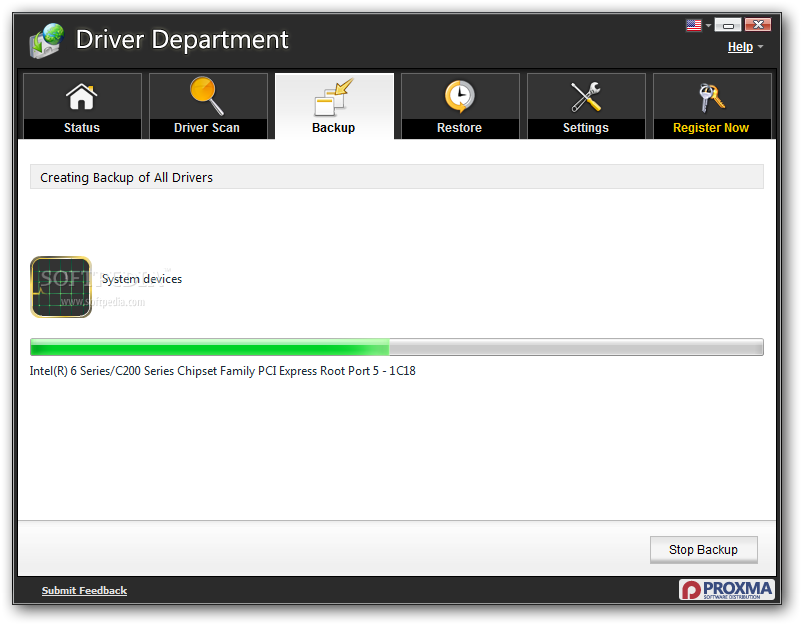The image size is (802, 625).
Task: Select the Backup tab label
Action: tap(333, 128)
